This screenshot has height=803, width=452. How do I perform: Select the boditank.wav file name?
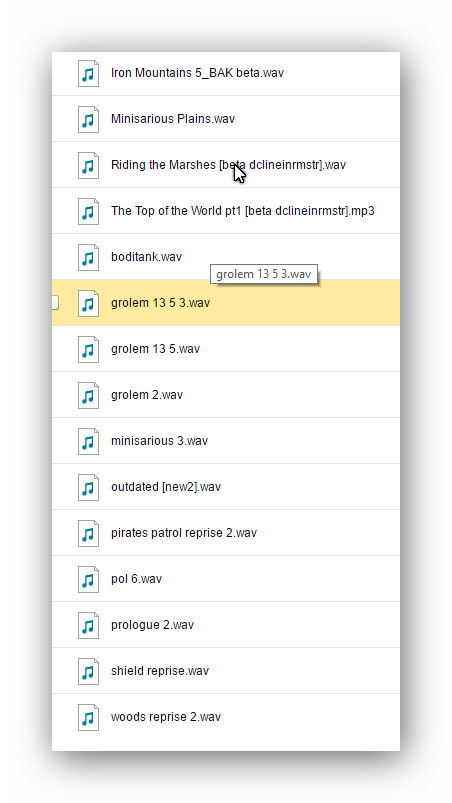click(146, 257)
